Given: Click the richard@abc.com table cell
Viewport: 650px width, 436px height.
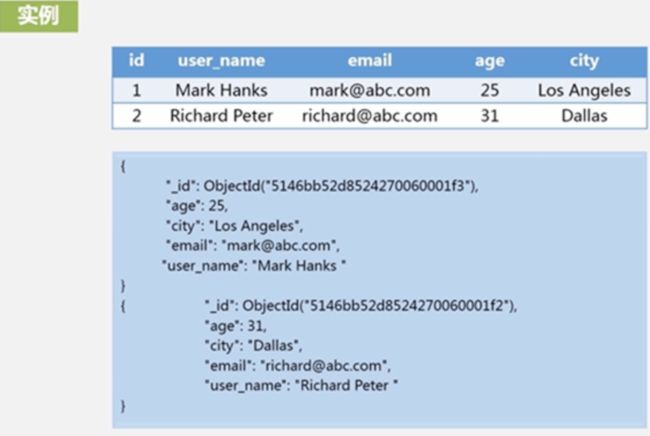Looking at the screenshot, I should (370, 116).
